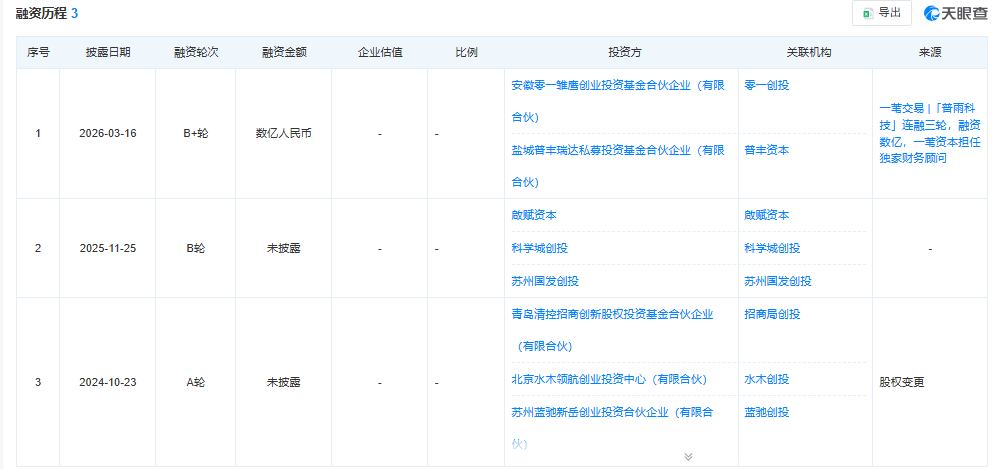
Task: Click 零一创投 related institution link
Action: (x=766, y=86)
